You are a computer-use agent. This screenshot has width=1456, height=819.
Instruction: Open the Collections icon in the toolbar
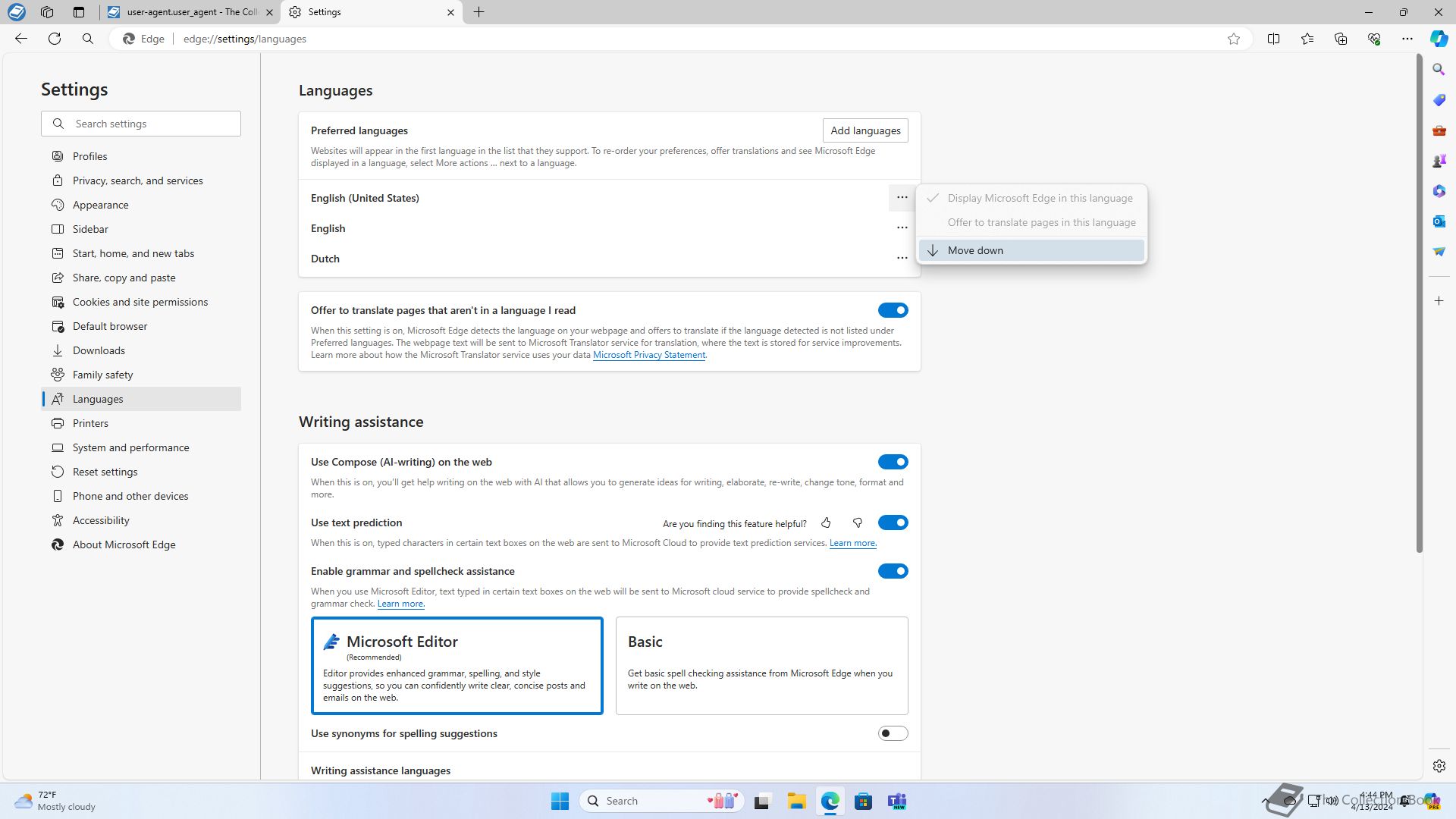(1341, 39)
